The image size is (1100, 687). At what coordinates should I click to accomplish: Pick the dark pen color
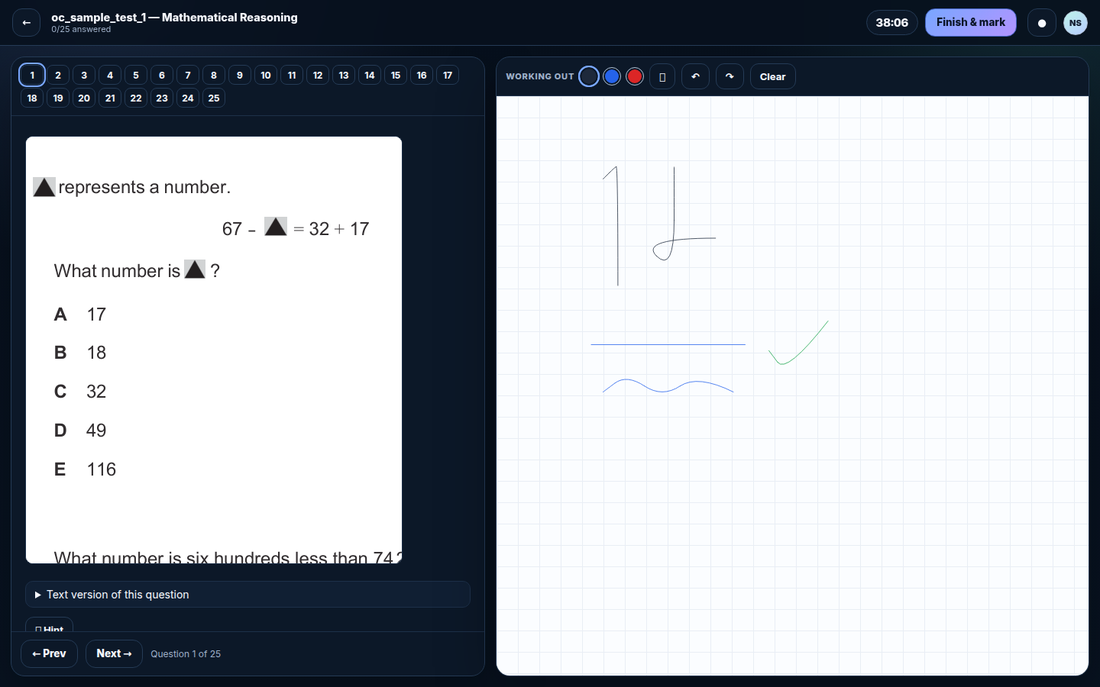point(589,76)
